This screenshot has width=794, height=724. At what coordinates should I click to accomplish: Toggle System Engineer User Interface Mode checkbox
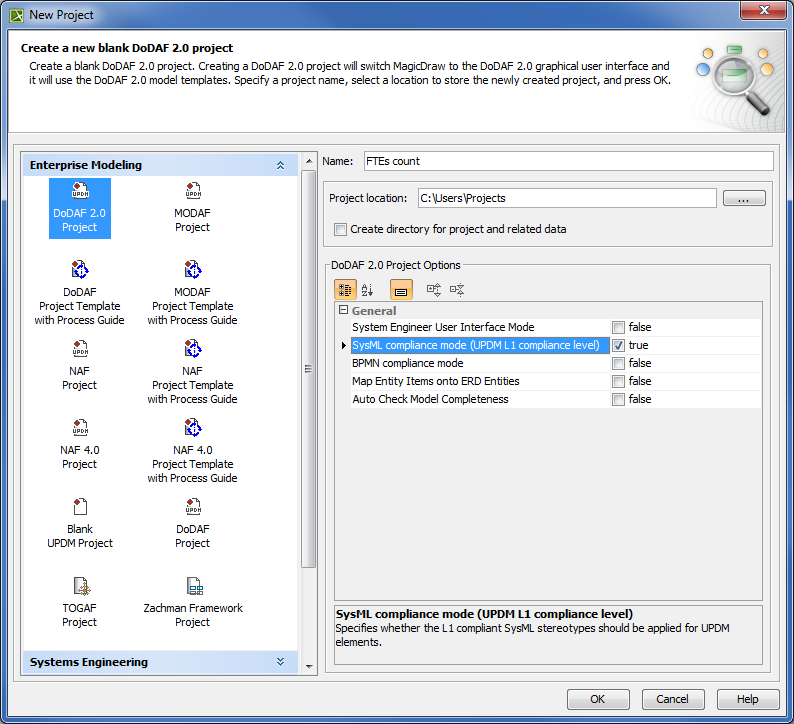pyautogui.click(x=618, y=327)
